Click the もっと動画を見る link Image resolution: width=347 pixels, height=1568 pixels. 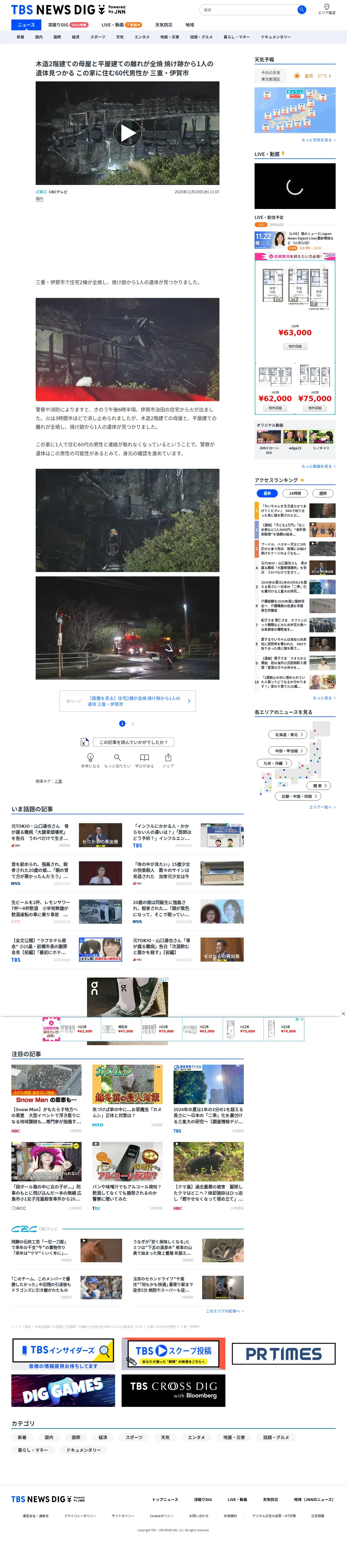pyautogui.click(x=318, y=466)
